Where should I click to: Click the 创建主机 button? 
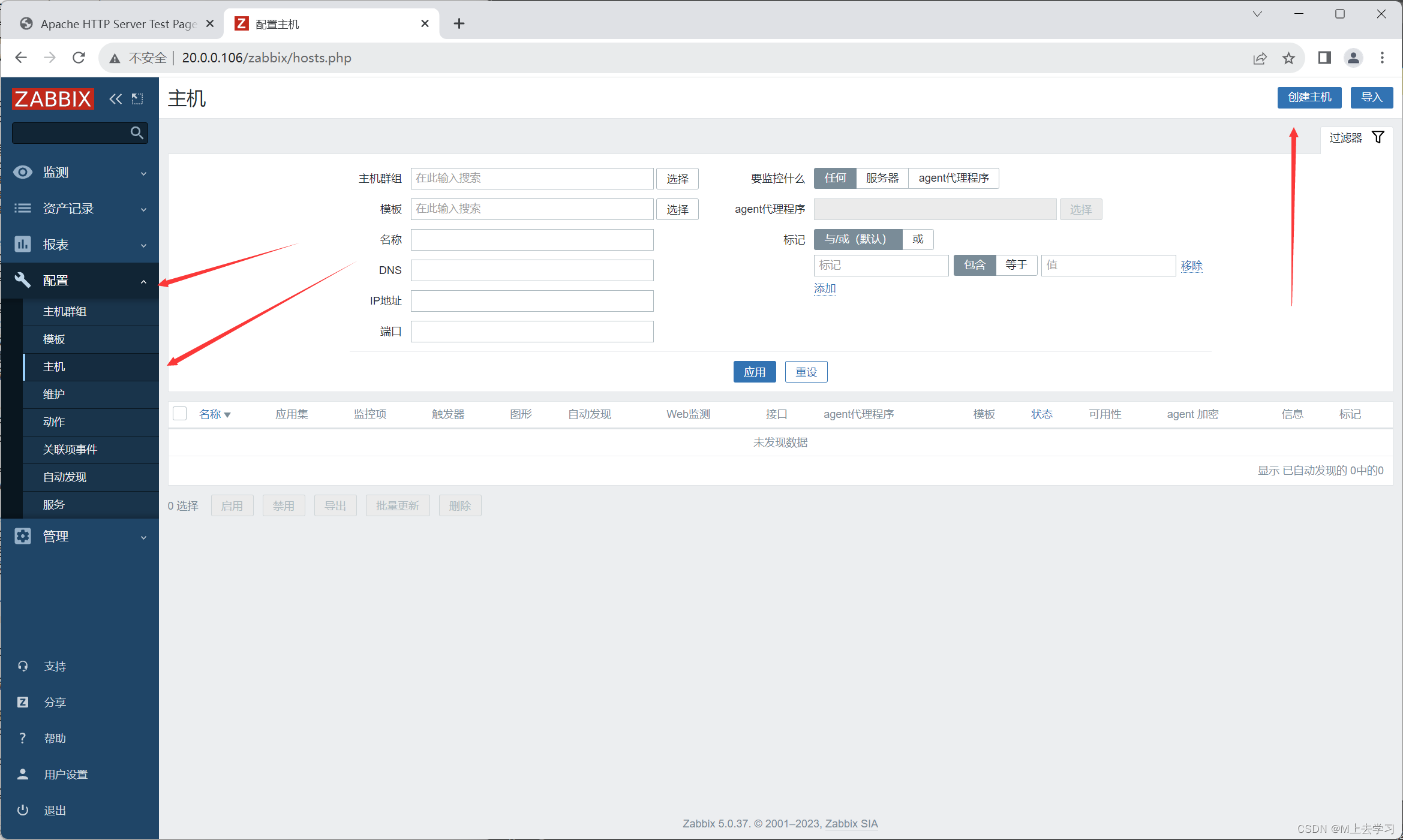(1309, 97)
